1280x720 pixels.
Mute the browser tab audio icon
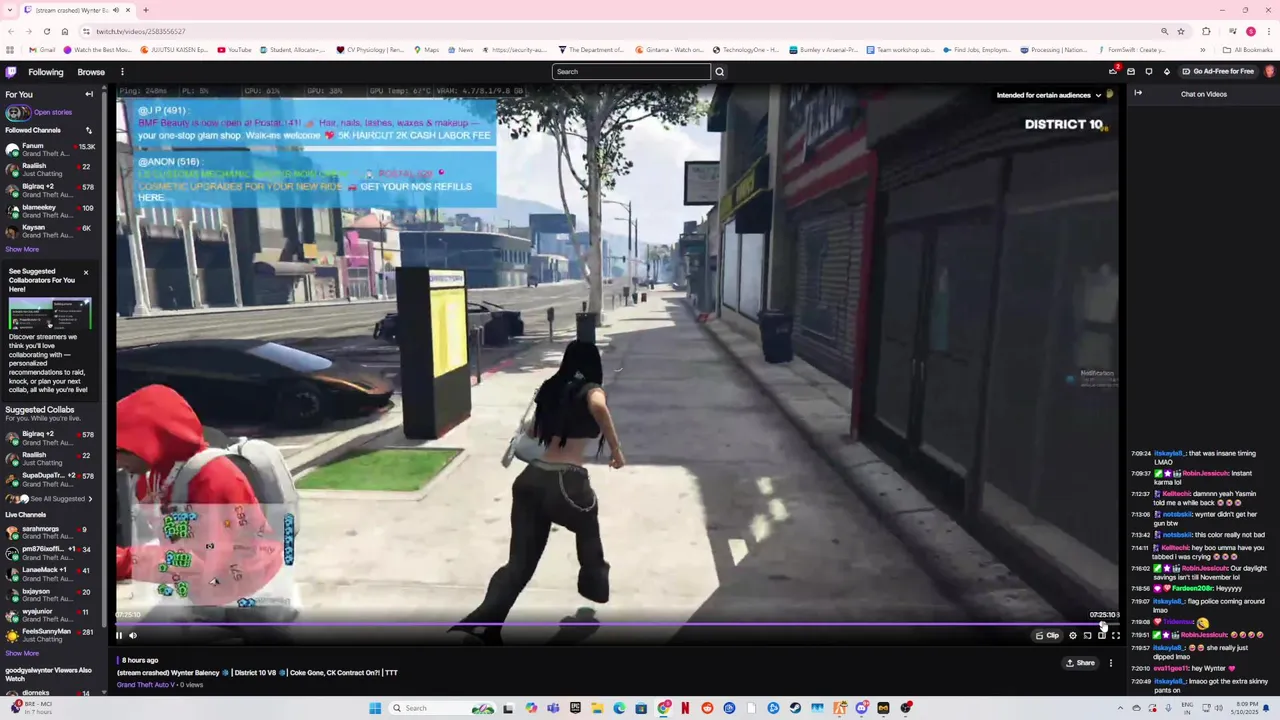(116, 10)
